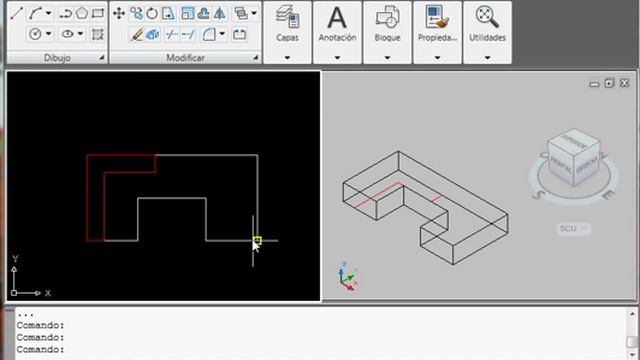The image size is (640, 360).
Task: Click the Modificar panel corner launcher arrow
Action: (256, 58)
